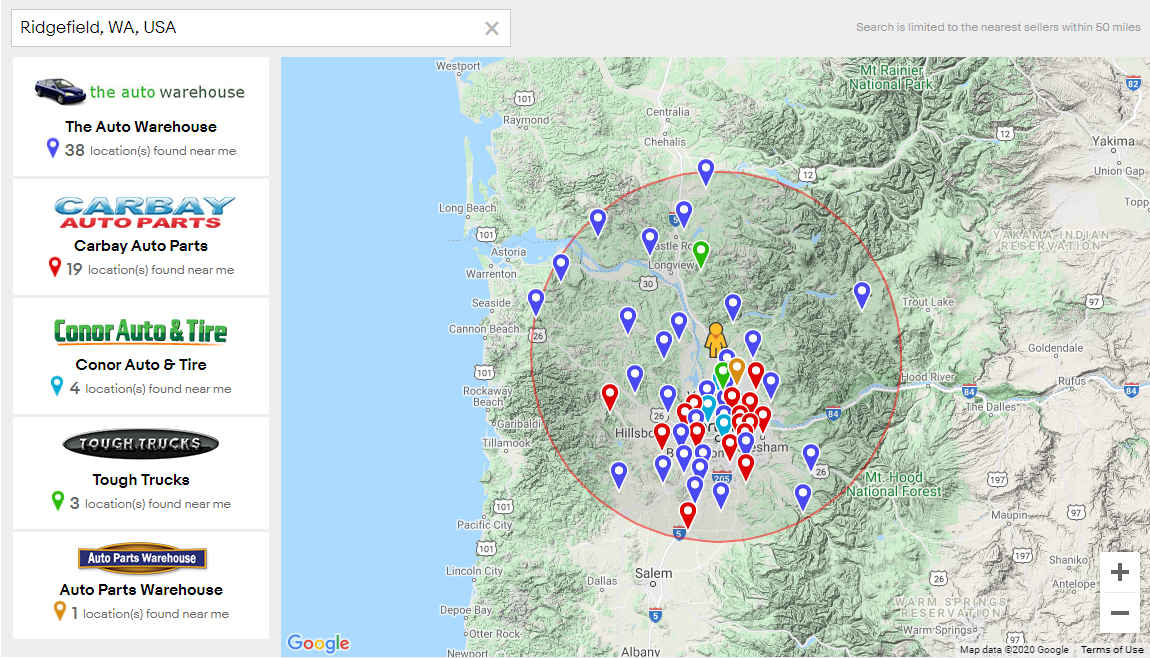The image size is (1150, 658).
Task: Click the Conor Auto & Tire name text
Action: (141, 365)
